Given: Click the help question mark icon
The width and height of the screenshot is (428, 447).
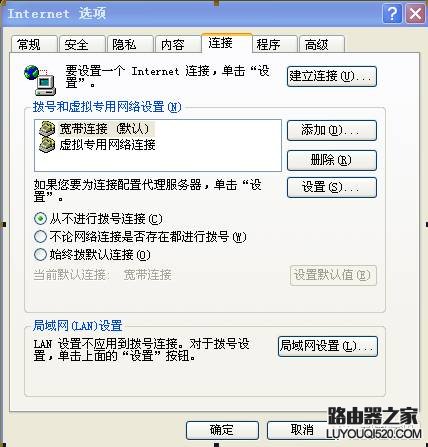Looking at the screenshot, I should 392,14.
